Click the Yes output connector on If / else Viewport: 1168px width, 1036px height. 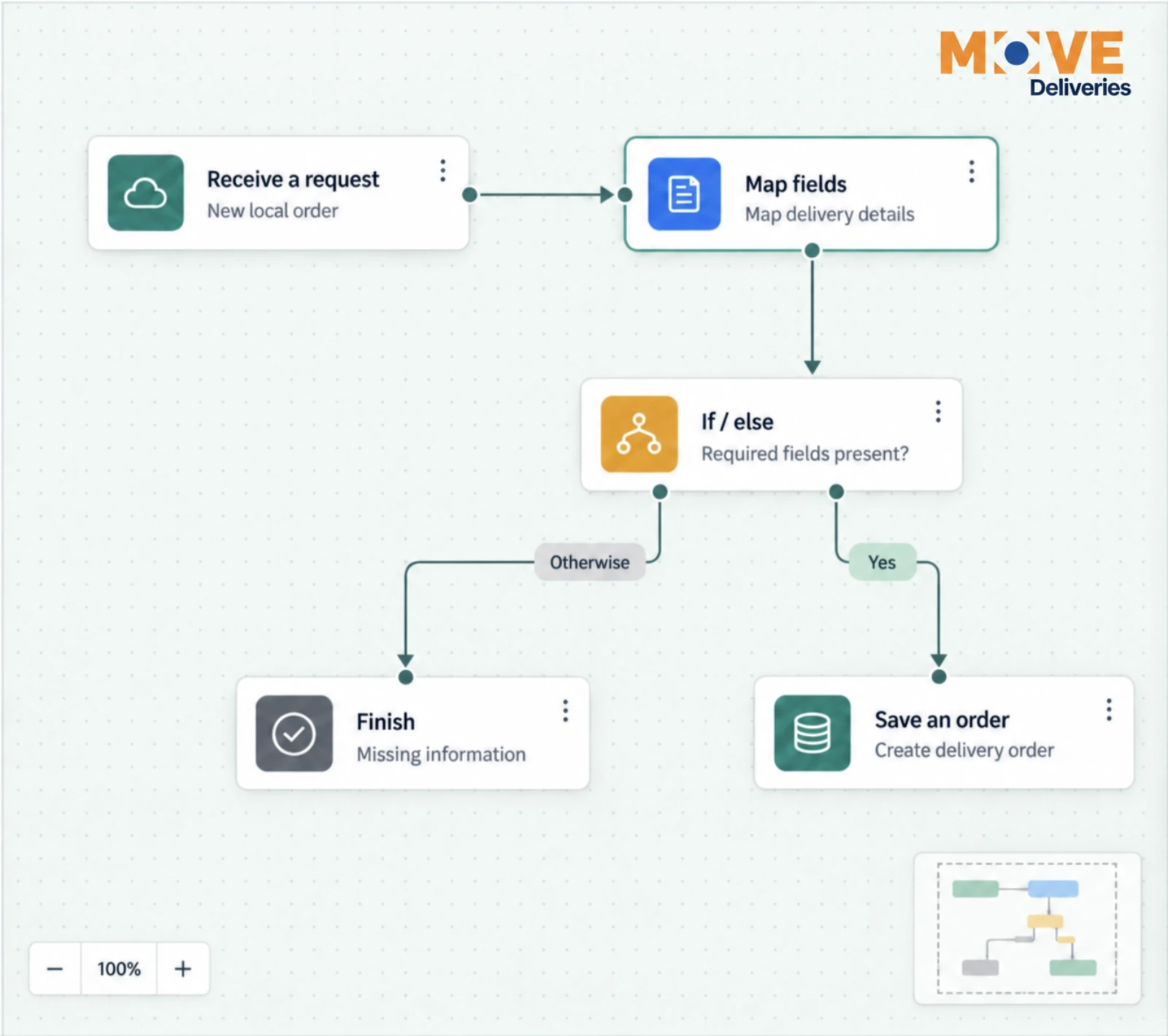(x=837, y=492)
